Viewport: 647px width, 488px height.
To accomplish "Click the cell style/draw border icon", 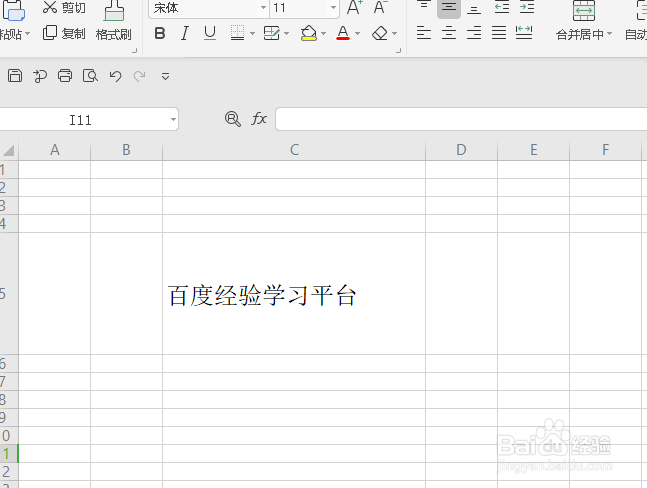I will pos(272,33).
